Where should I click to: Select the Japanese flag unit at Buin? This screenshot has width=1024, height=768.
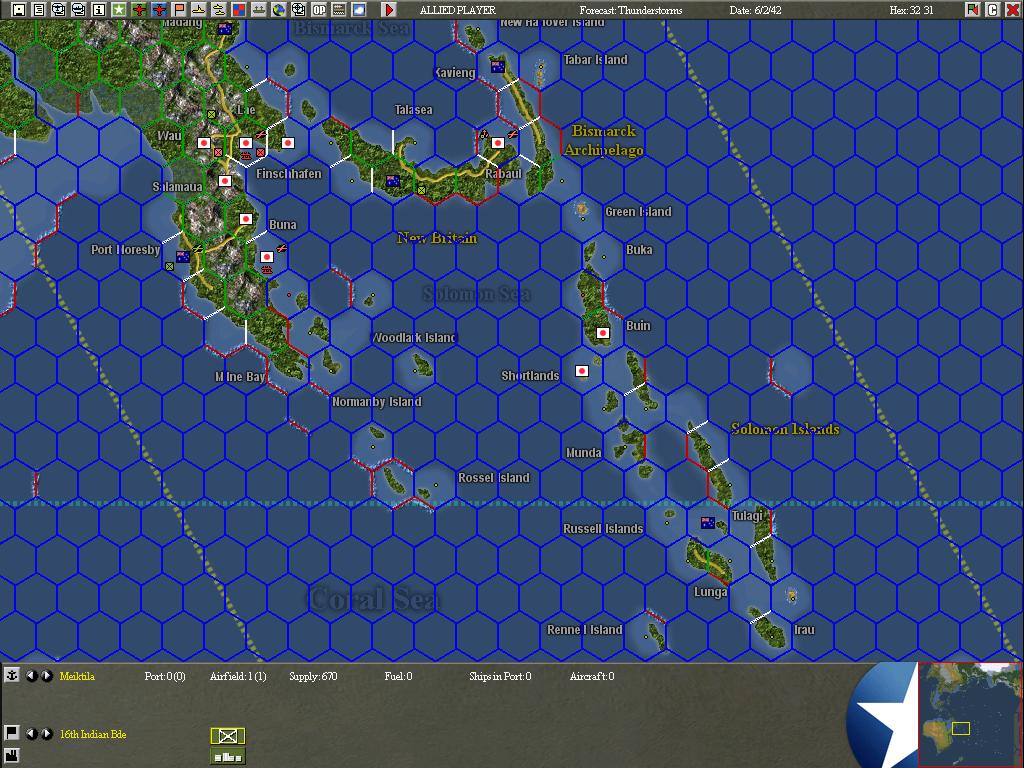click(603, 332)
